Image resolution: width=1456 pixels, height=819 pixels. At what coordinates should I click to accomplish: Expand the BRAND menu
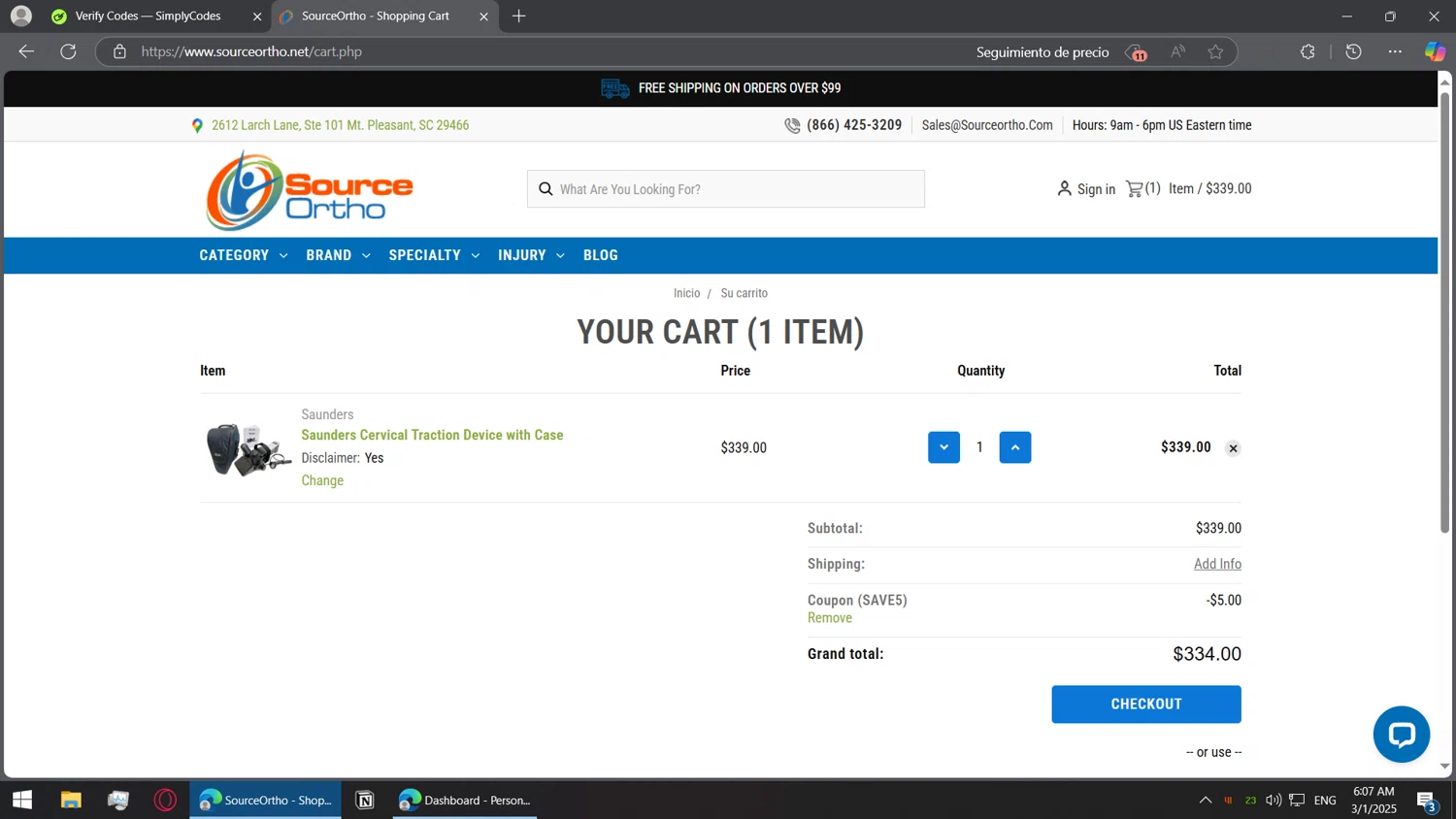(338, 255)
